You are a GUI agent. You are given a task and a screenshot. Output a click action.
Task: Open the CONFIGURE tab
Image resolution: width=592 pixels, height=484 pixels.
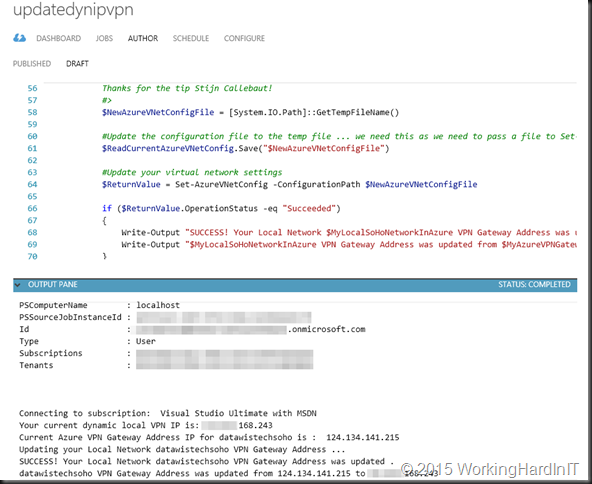coord(244,39)
